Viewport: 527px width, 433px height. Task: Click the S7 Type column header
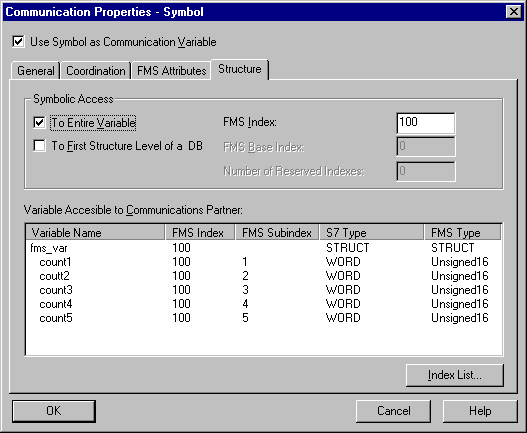pyautogui.click(x=372, y=233)
